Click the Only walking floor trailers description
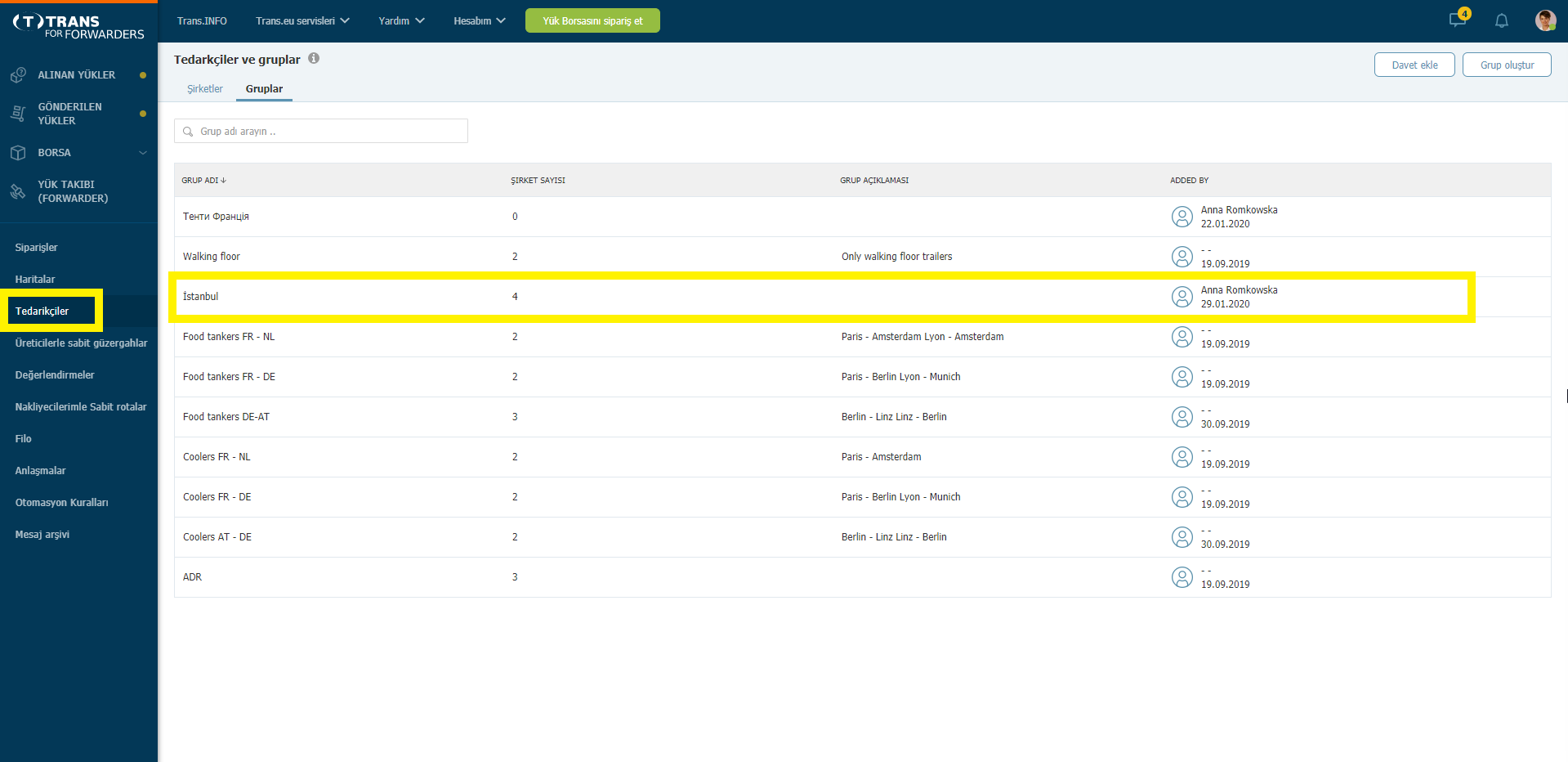 pos(896,257)
